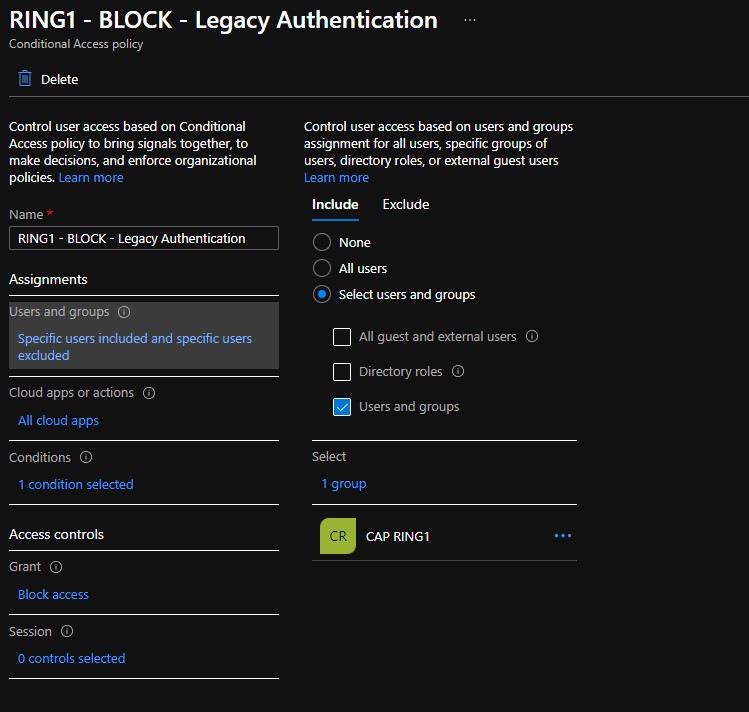Open the ellipsis menu beside policy title
Screen dimensions: 749x712
[x=470, y=20]
